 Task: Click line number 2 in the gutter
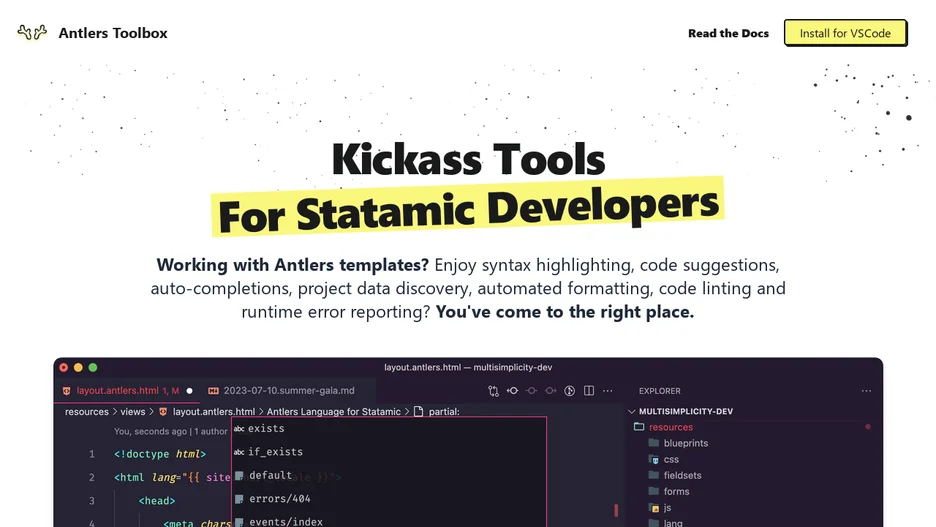92,477
